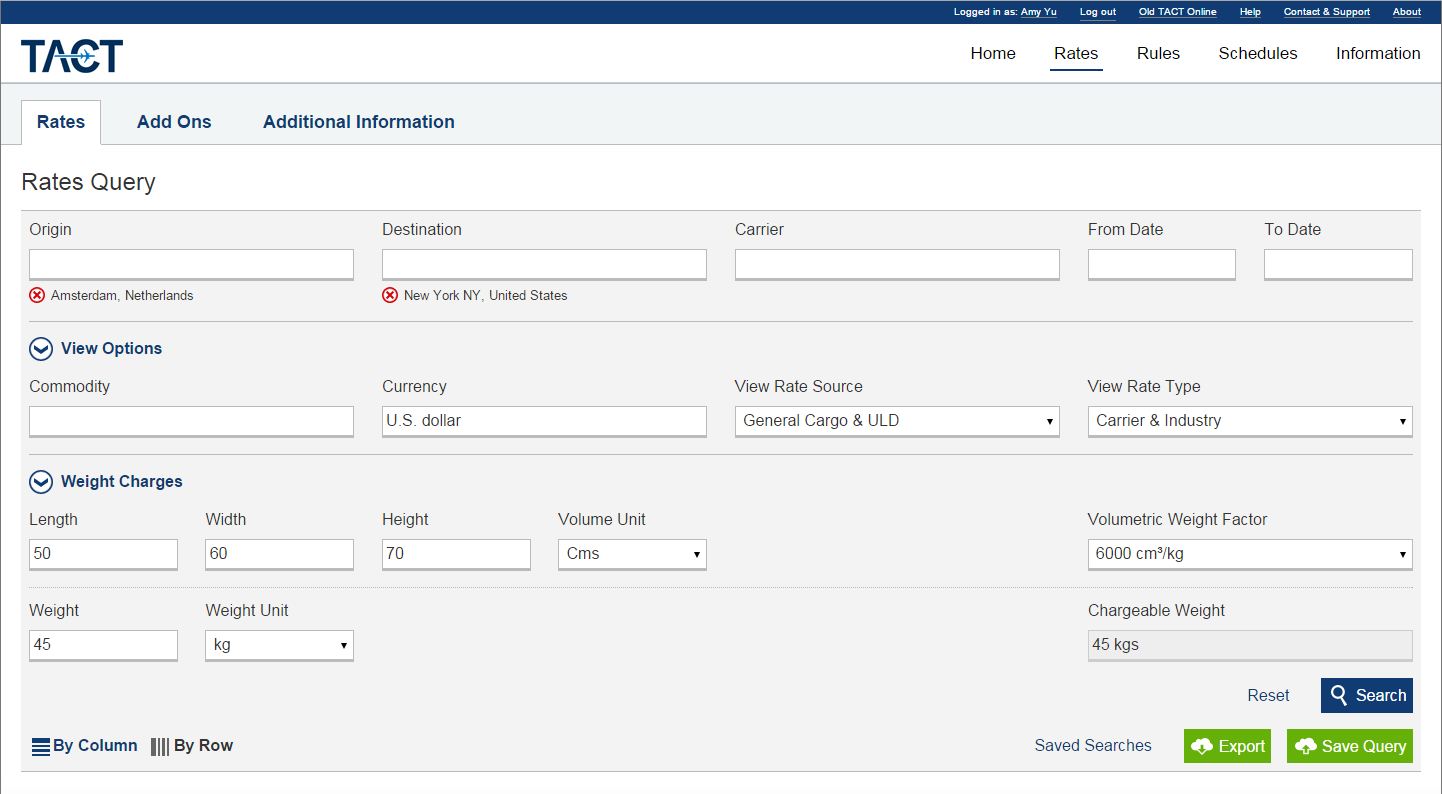Collapse the View Options section
1442x794 pixels.
pos(41,349)
